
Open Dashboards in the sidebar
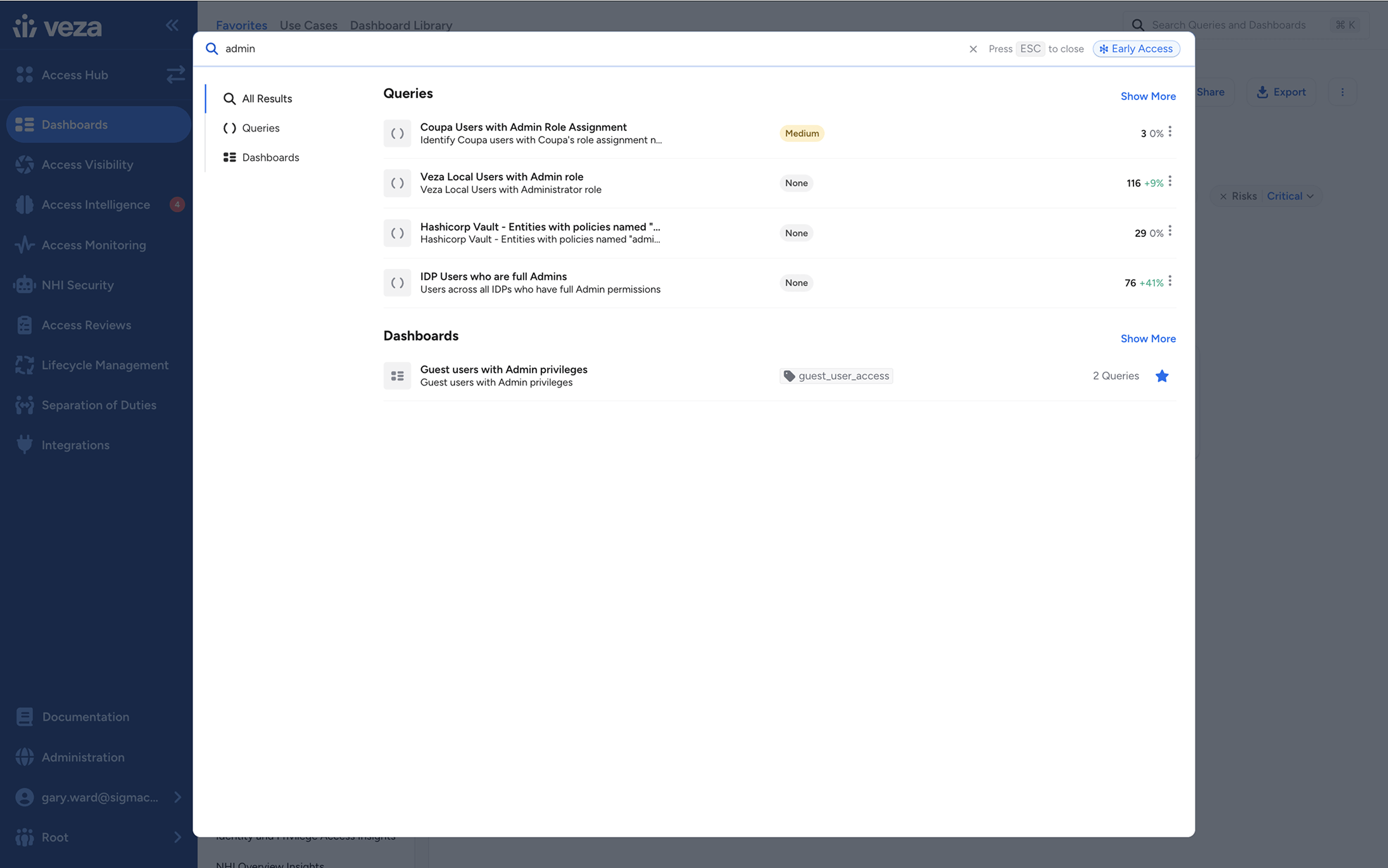click(98, 125)
